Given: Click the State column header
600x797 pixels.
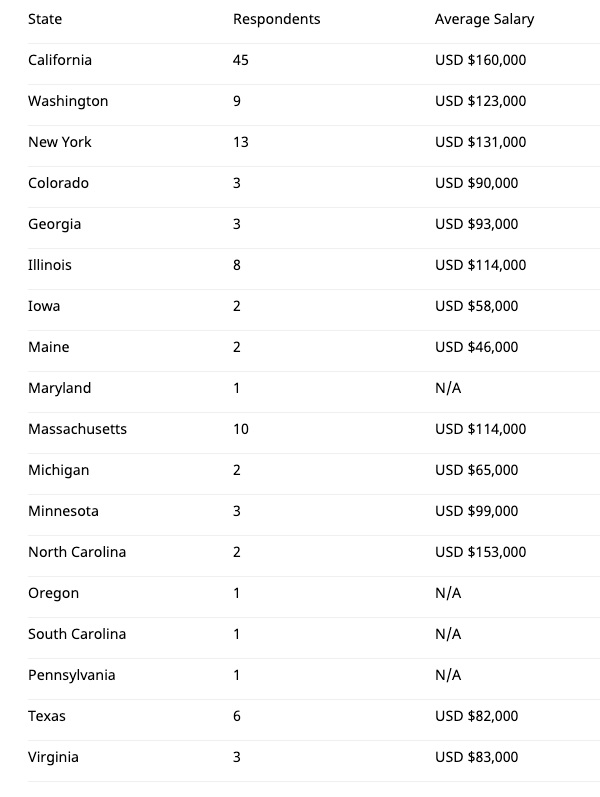Looking at the screenshot, I should [x=45, y=19].
